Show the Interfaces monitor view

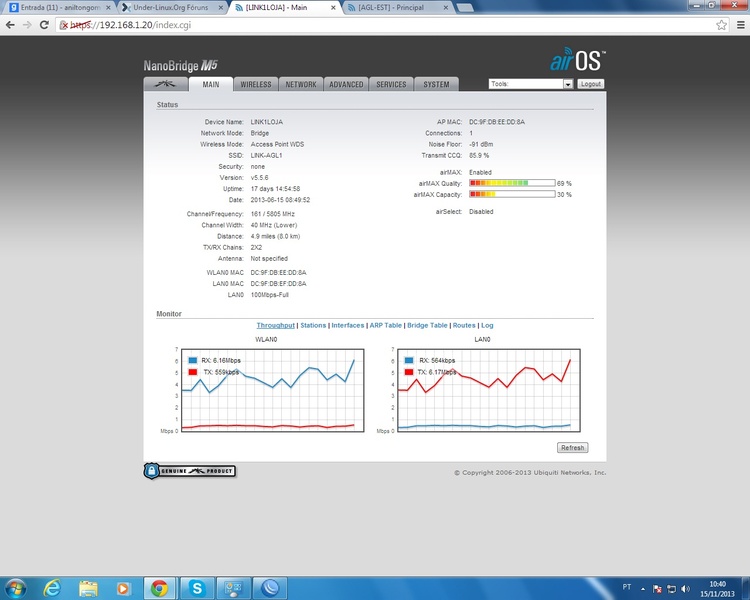(x=348, y=325)
